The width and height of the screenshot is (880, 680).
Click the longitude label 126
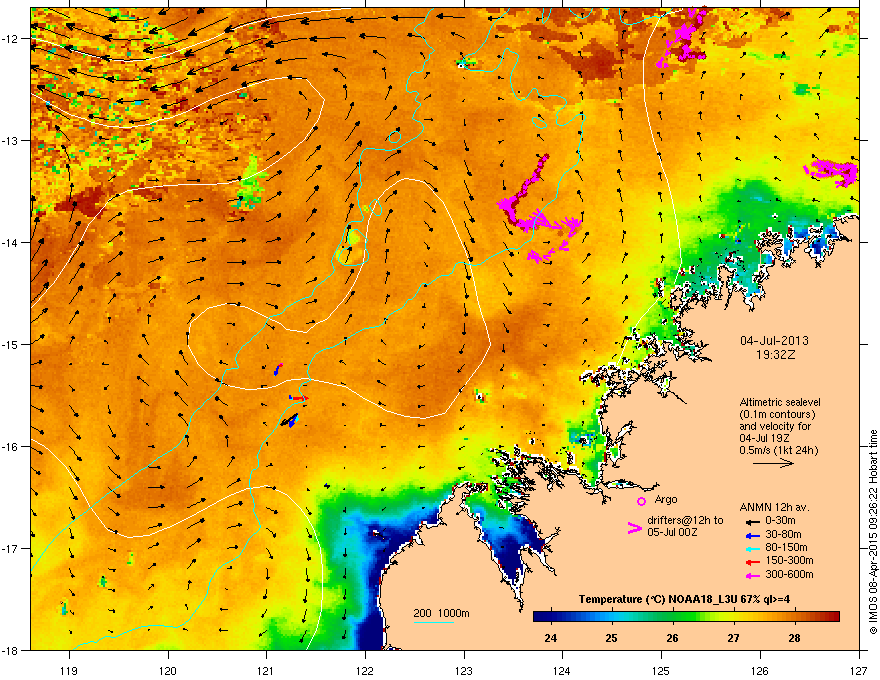(760, 670)
